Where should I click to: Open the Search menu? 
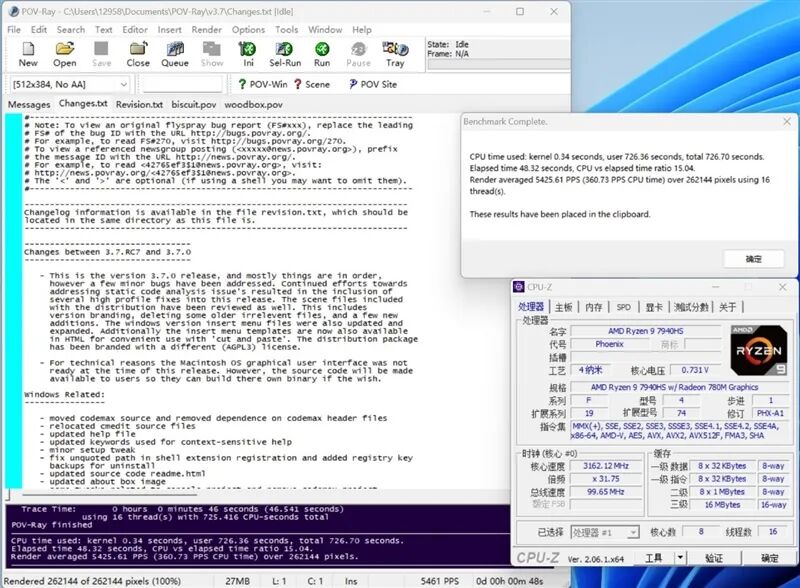pyautogui.click(x=71, y=30)
